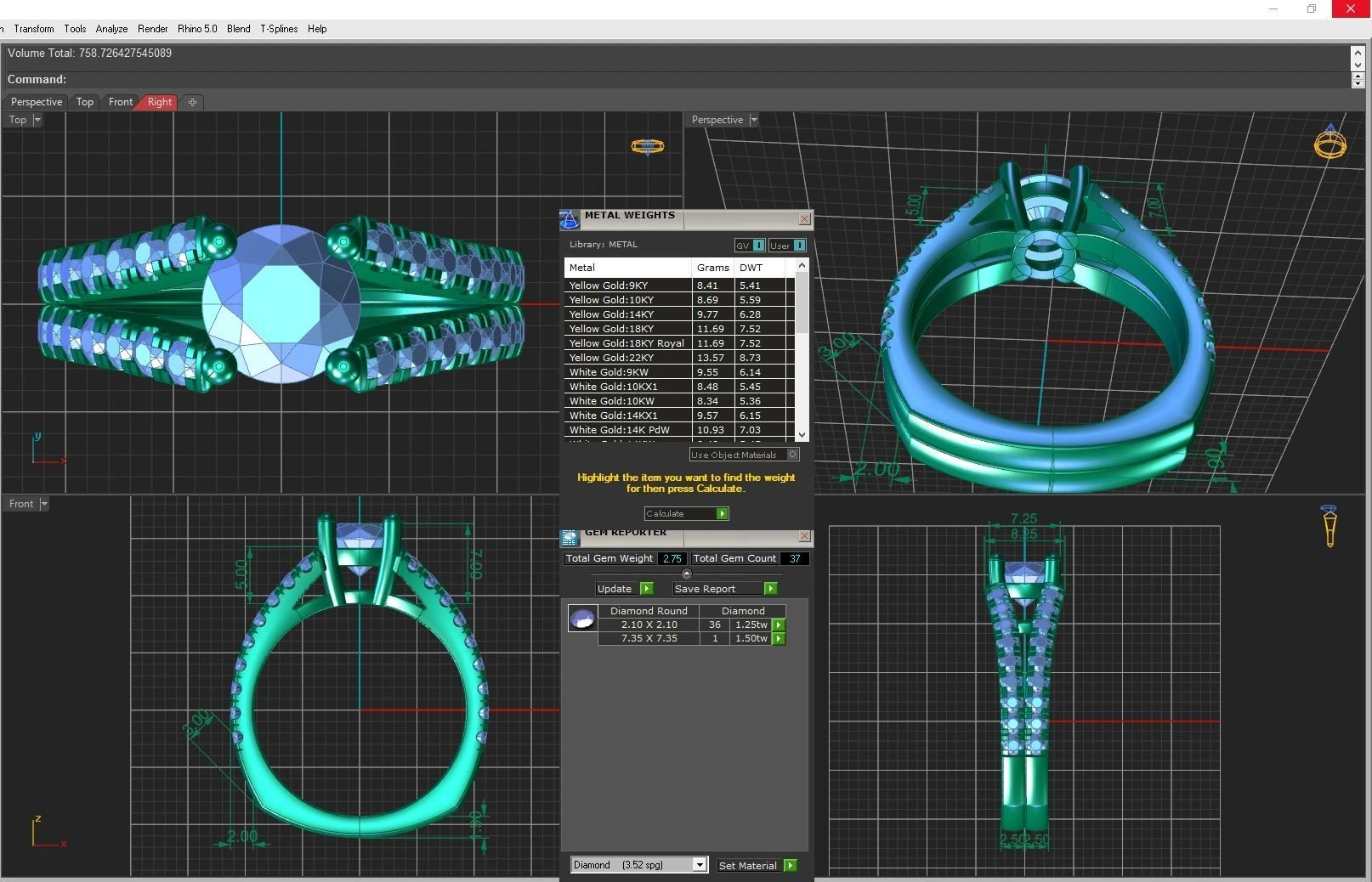Screen dimensions: 1372x882
Task: Click the Metal Weights panel cone icon
Action: [570, 219]
